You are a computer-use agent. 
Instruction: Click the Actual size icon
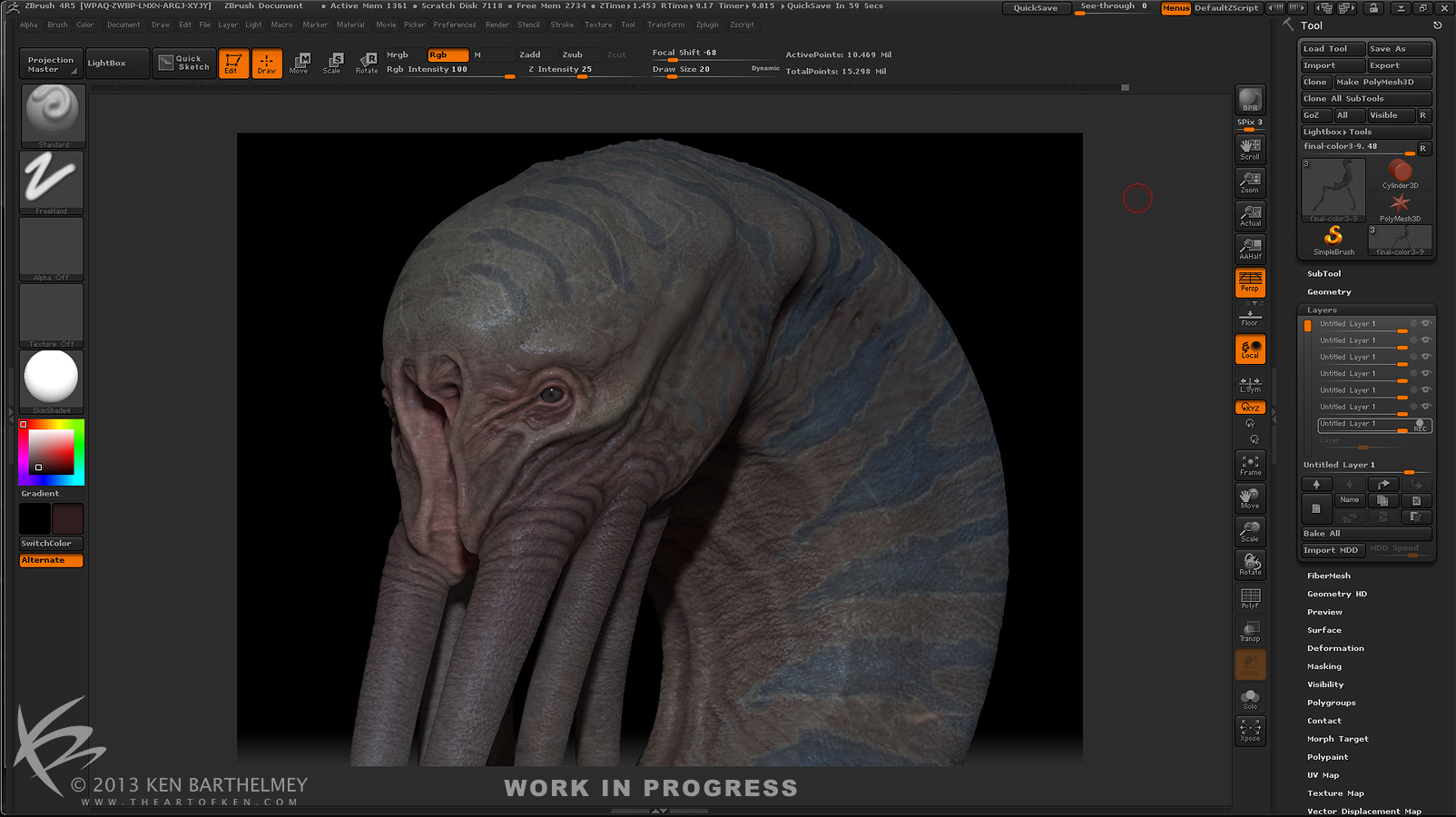1250,215
